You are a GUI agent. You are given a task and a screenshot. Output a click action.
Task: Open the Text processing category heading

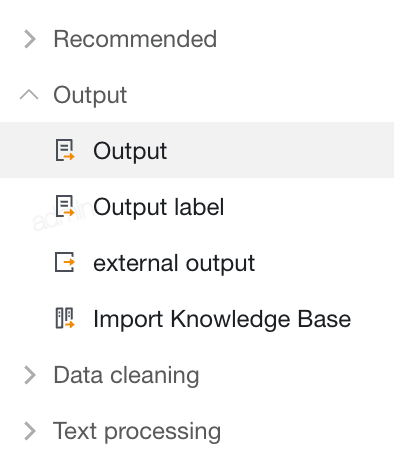coord(137,432)
